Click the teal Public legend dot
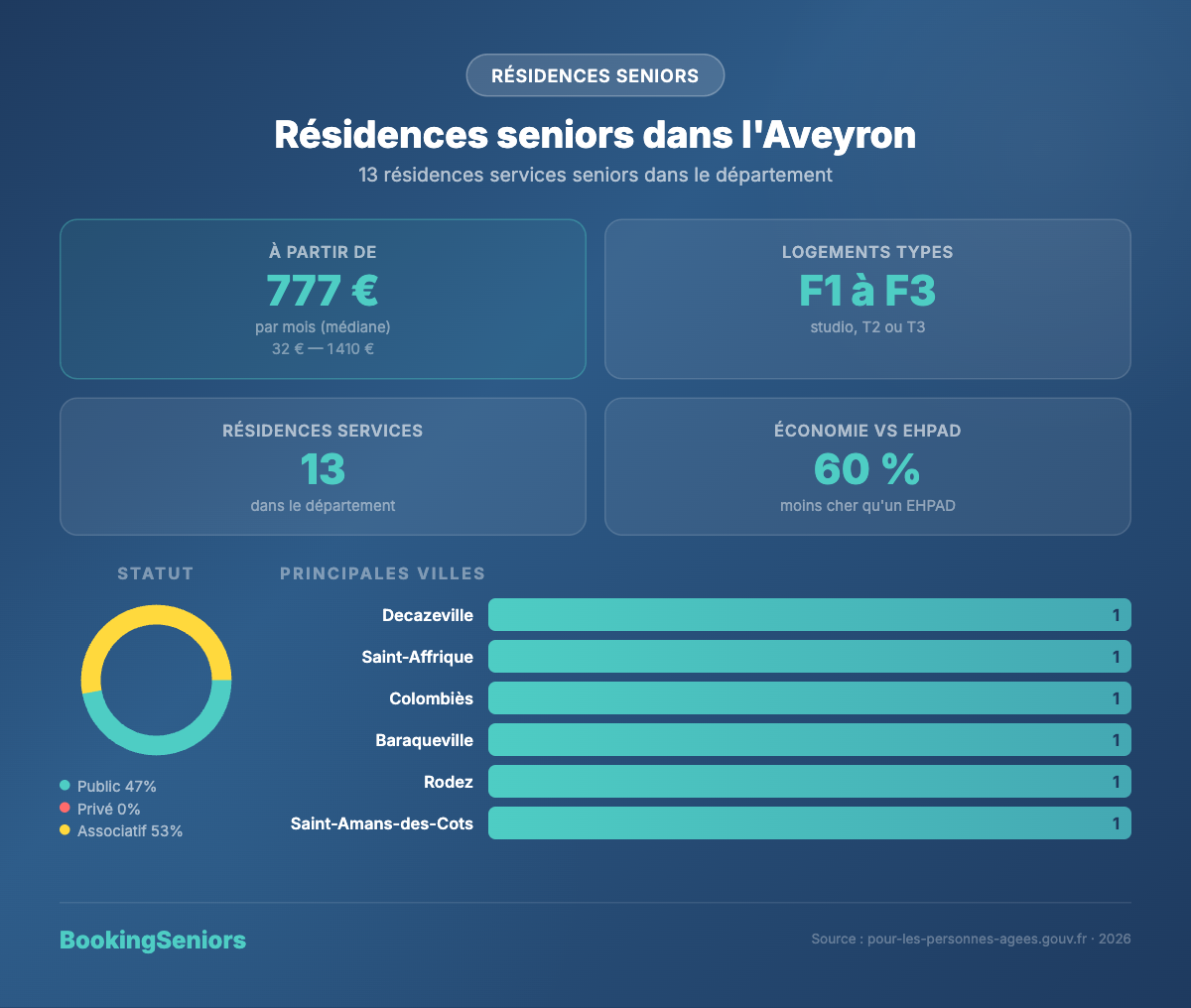Screen dimensions: 1191x1008 66,785
